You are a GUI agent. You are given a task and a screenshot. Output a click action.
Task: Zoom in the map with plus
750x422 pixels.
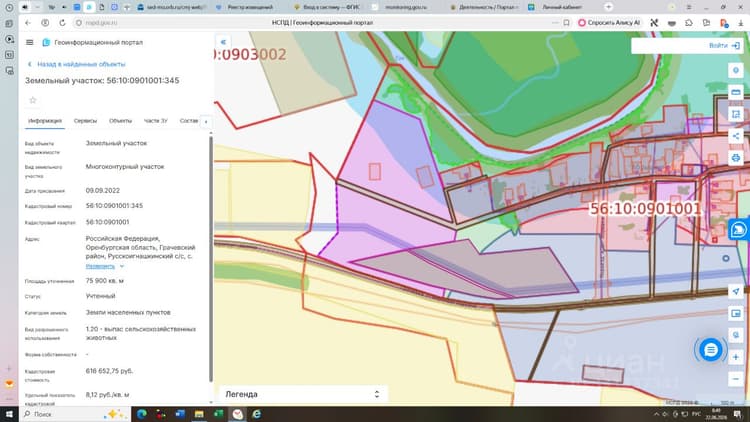point(736,357)
